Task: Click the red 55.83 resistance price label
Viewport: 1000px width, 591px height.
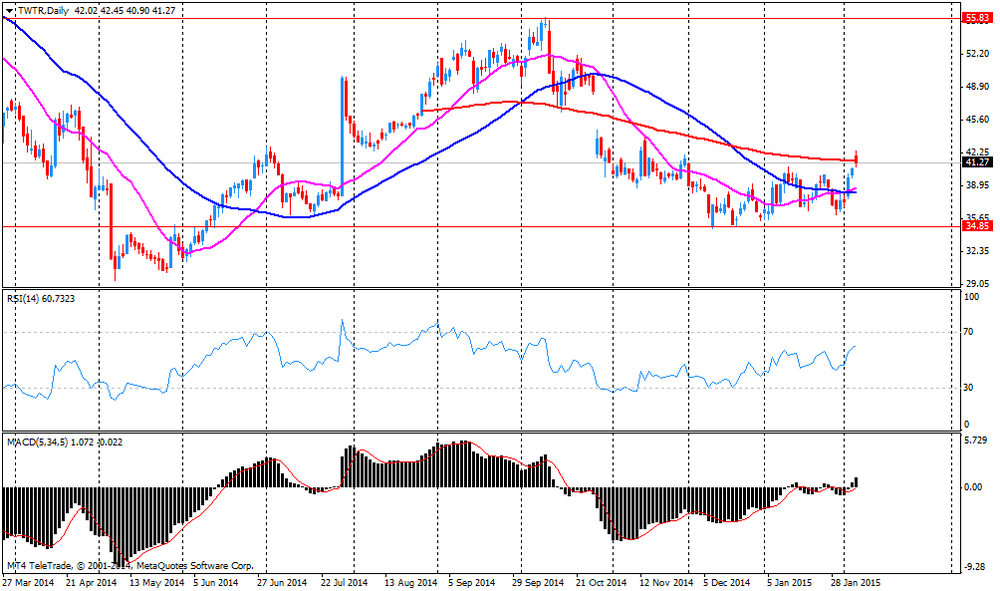Action: [x=977, y=19]
